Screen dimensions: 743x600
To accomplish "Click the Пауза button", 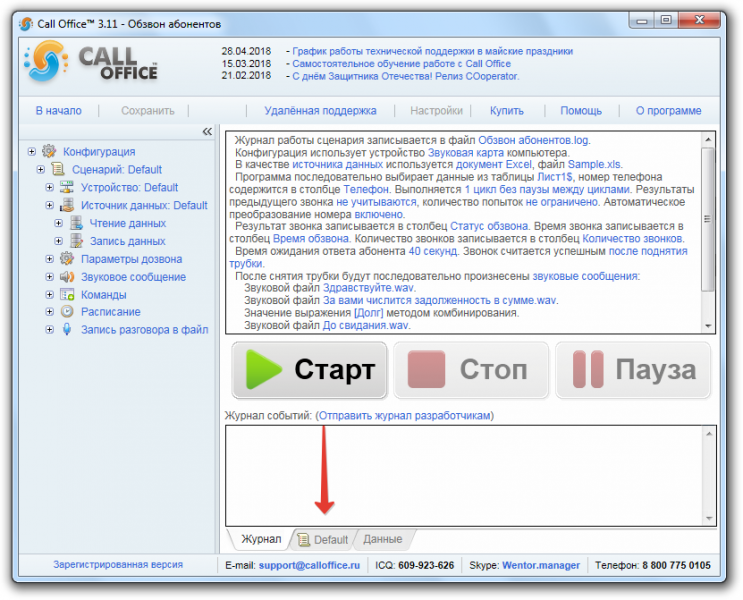I will pyautogui.click(x=633, y=370).
